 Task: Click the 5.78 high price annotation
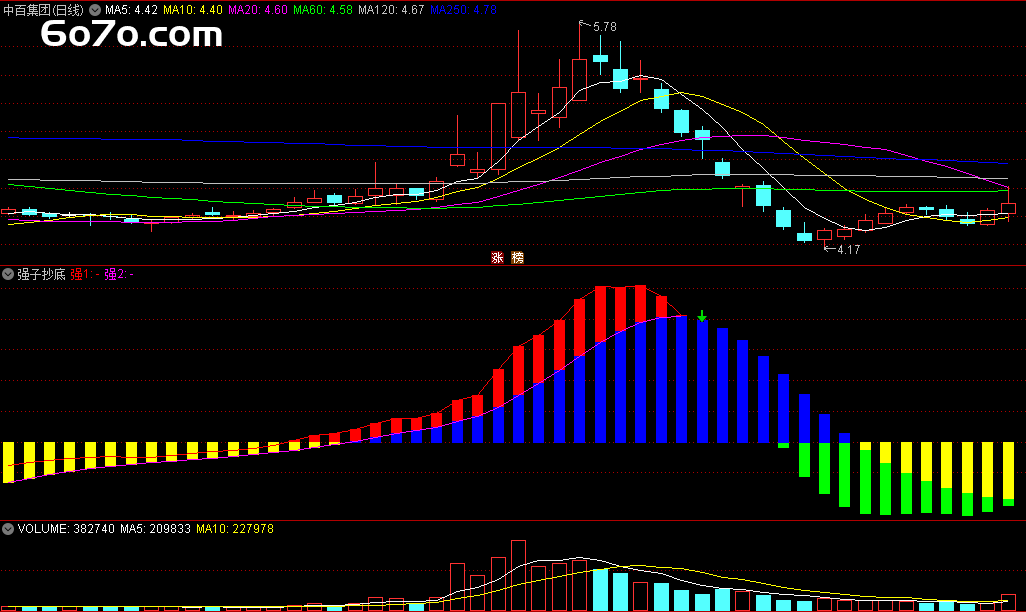pyautogui.click(x=604, y=27)
